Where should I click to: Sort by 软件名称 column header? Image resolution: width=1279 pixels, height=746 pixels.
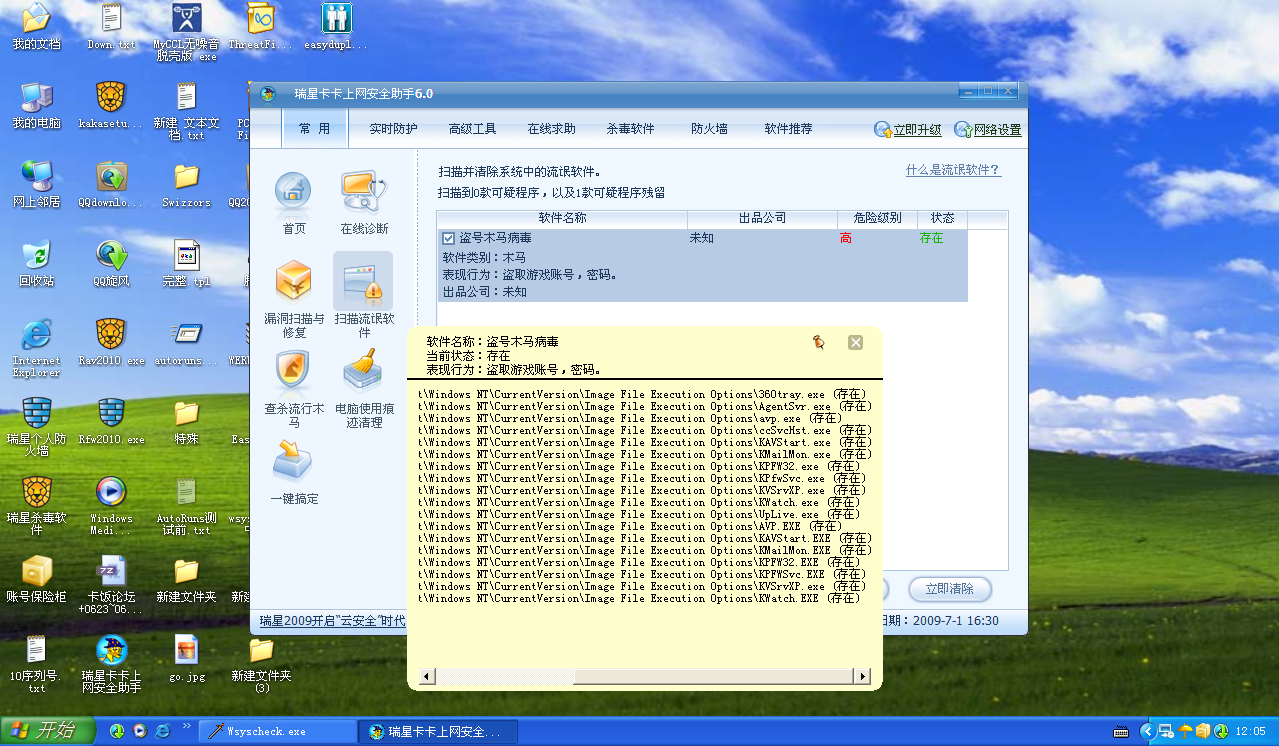pos(562,218)
